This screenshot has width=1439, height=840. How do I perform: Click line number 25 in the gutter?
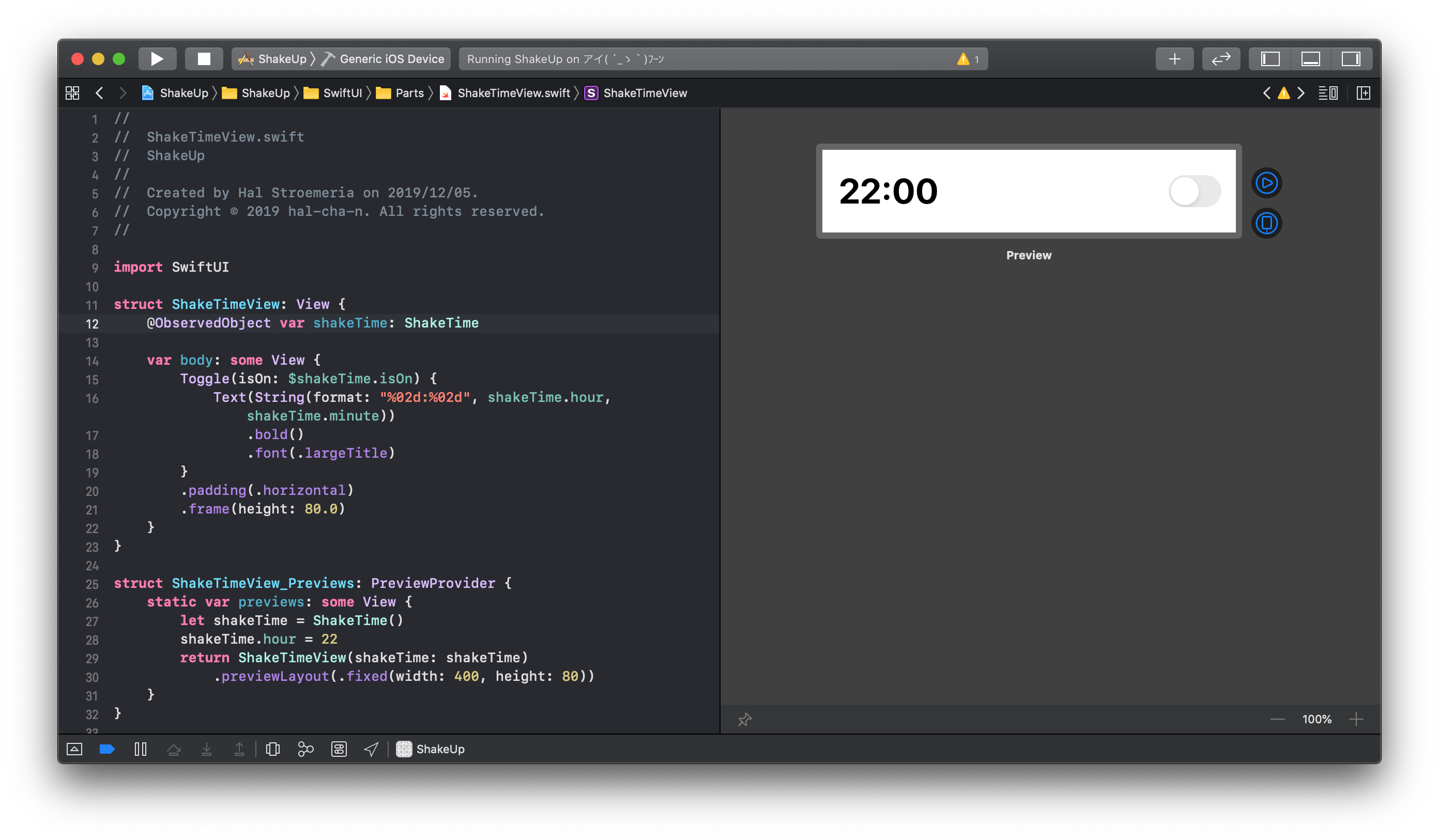coord(92,584)
